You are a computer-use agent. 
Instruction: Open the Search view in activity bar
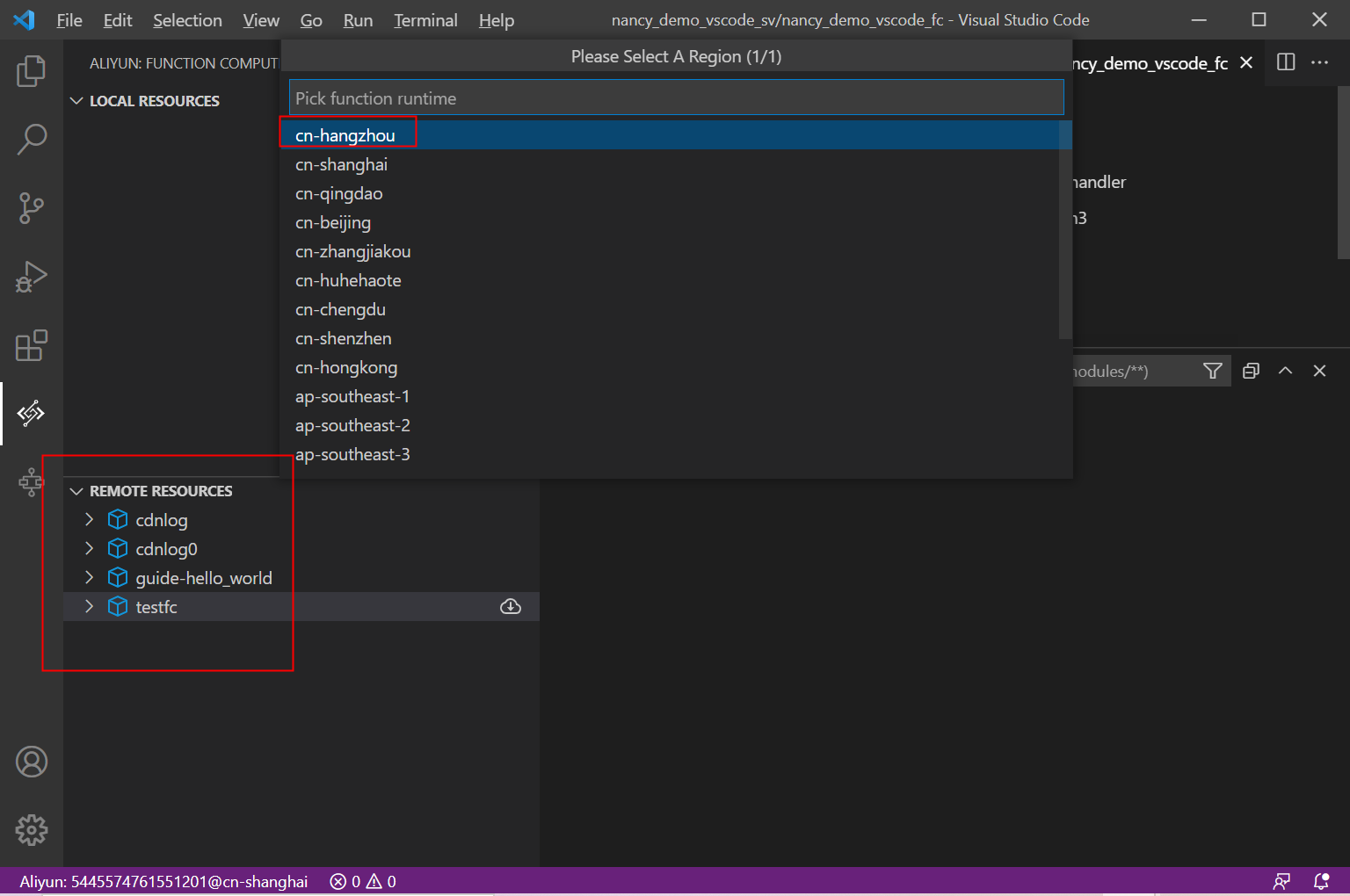click(32, 140)
